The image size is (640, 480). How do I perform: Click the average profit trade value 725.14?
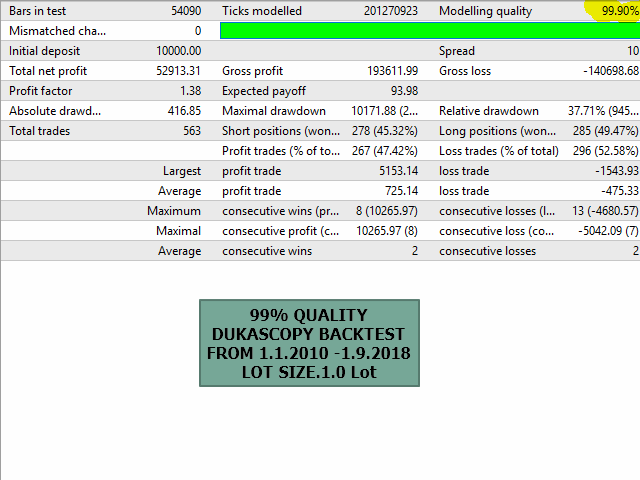[402, 191]
